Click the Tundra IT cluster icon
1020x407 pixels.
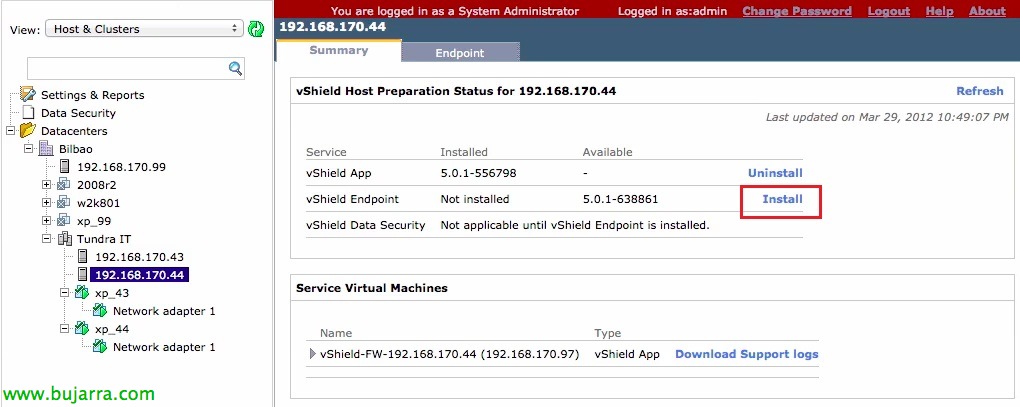click(x=65, y=239)
